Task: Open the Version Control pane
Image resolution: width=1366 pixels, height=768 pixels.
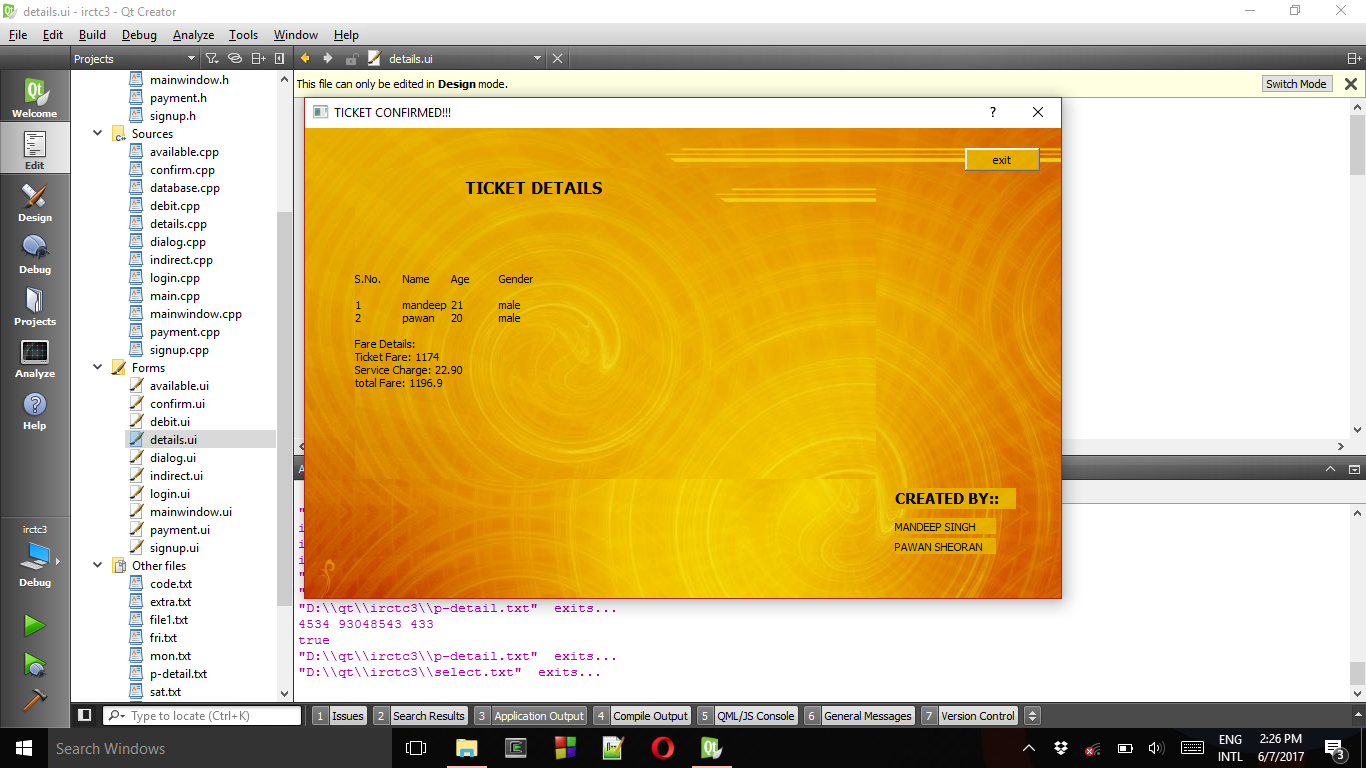Action: (x=970, y=715)
